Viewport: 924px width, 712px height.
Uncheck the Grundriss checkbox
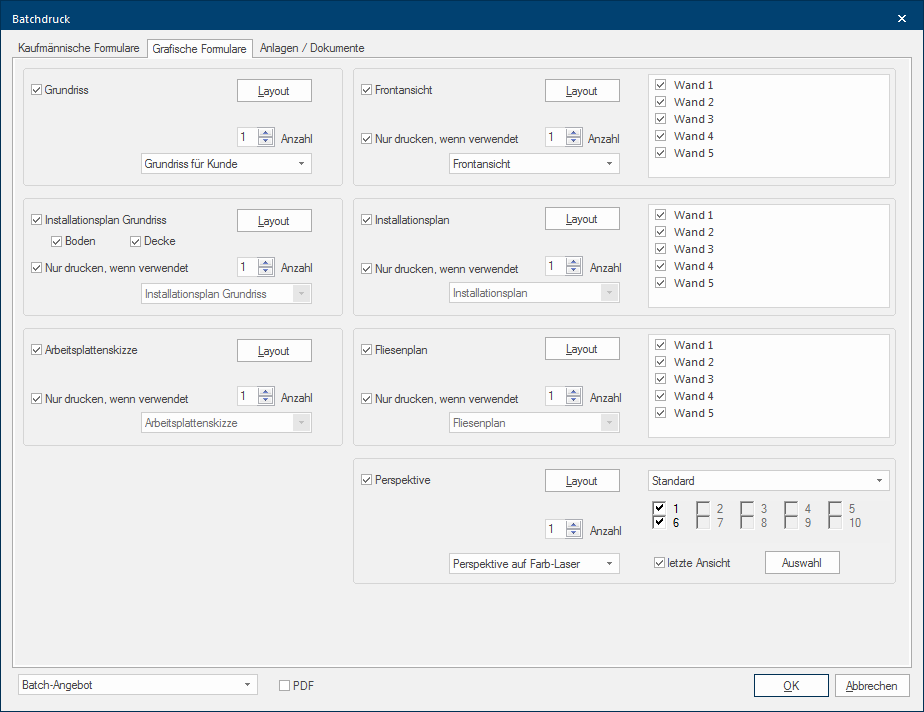pyautogui.click(x=37, y=90)
